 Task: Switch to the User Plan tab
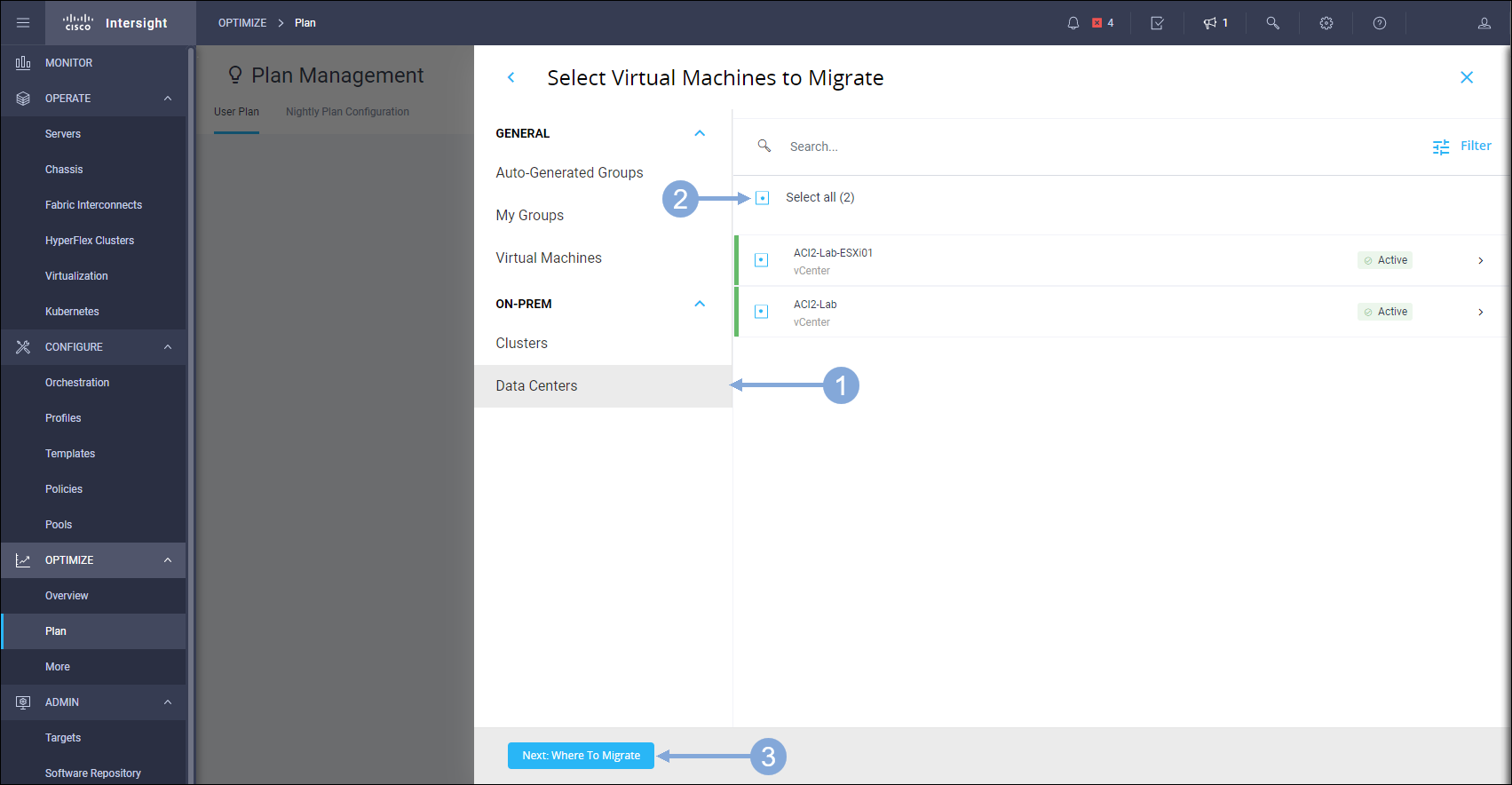click(236, 112)
